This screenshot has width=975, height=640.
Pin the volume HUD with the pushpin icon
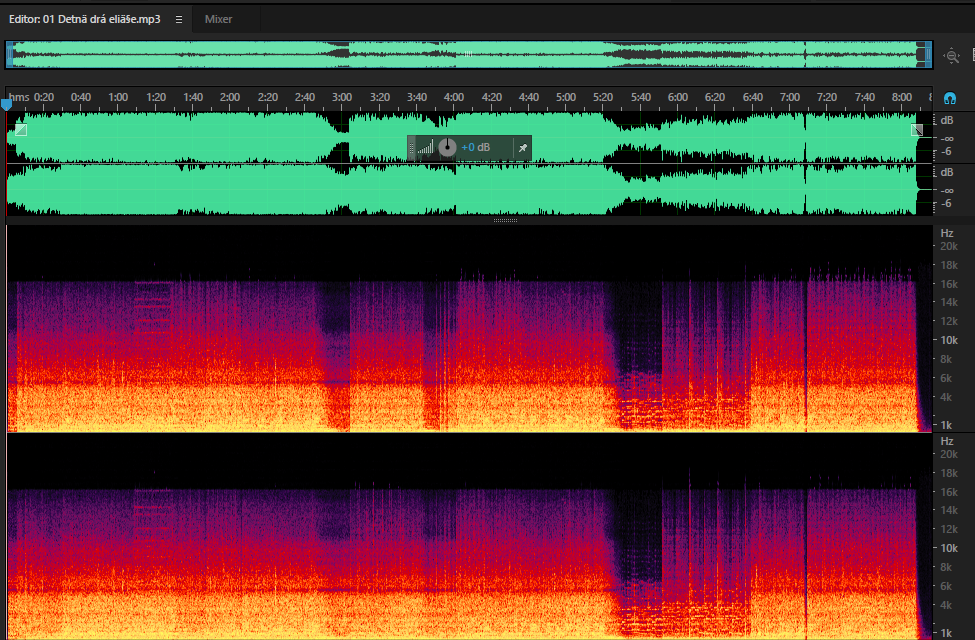click(x=523, y=147)
